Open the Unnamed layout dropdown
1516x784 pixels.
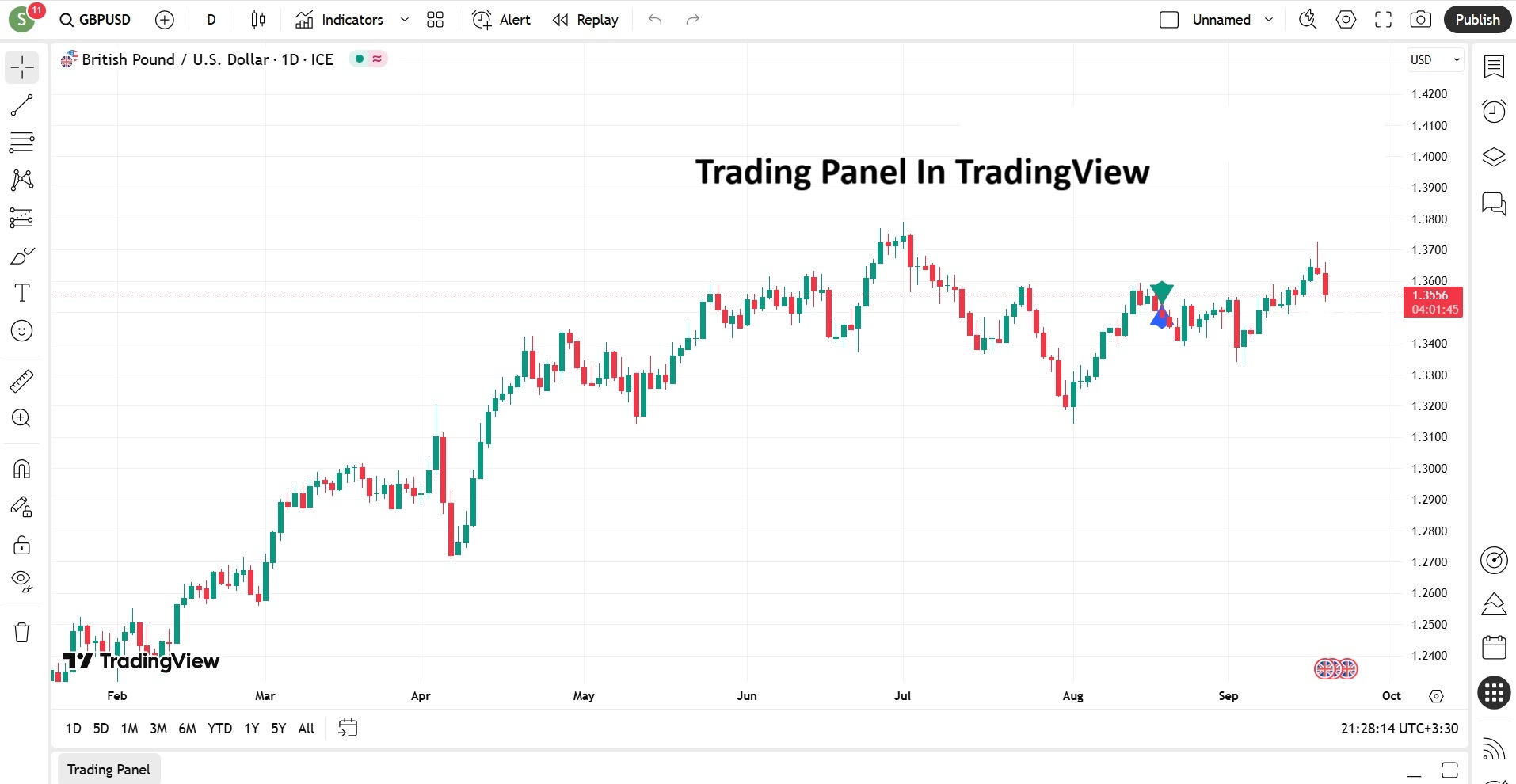click(1270, 19)
